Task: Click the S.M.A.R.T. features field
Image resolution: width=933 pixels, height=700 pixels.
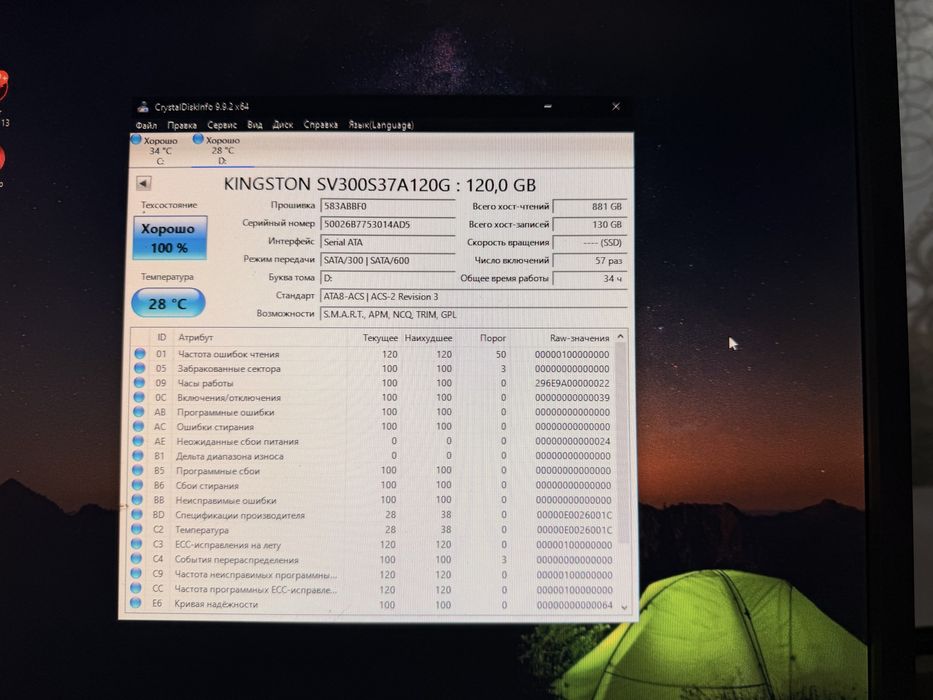Action: pyautogui.click(x=474, y=314)
